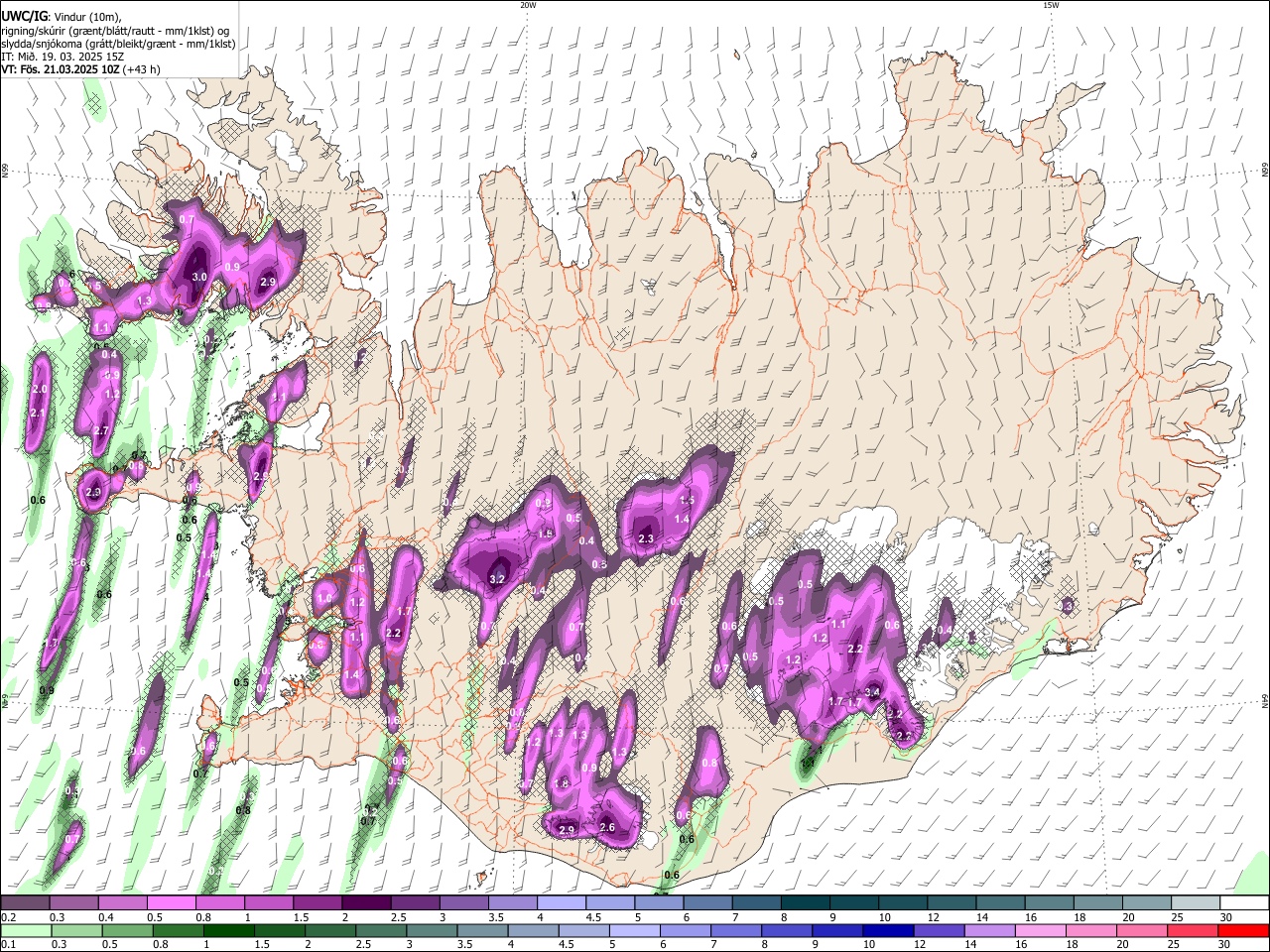Viewport: 1270px width, 952px height.
Task: Click the '15W' longitude label
Action: (1051, 4)
